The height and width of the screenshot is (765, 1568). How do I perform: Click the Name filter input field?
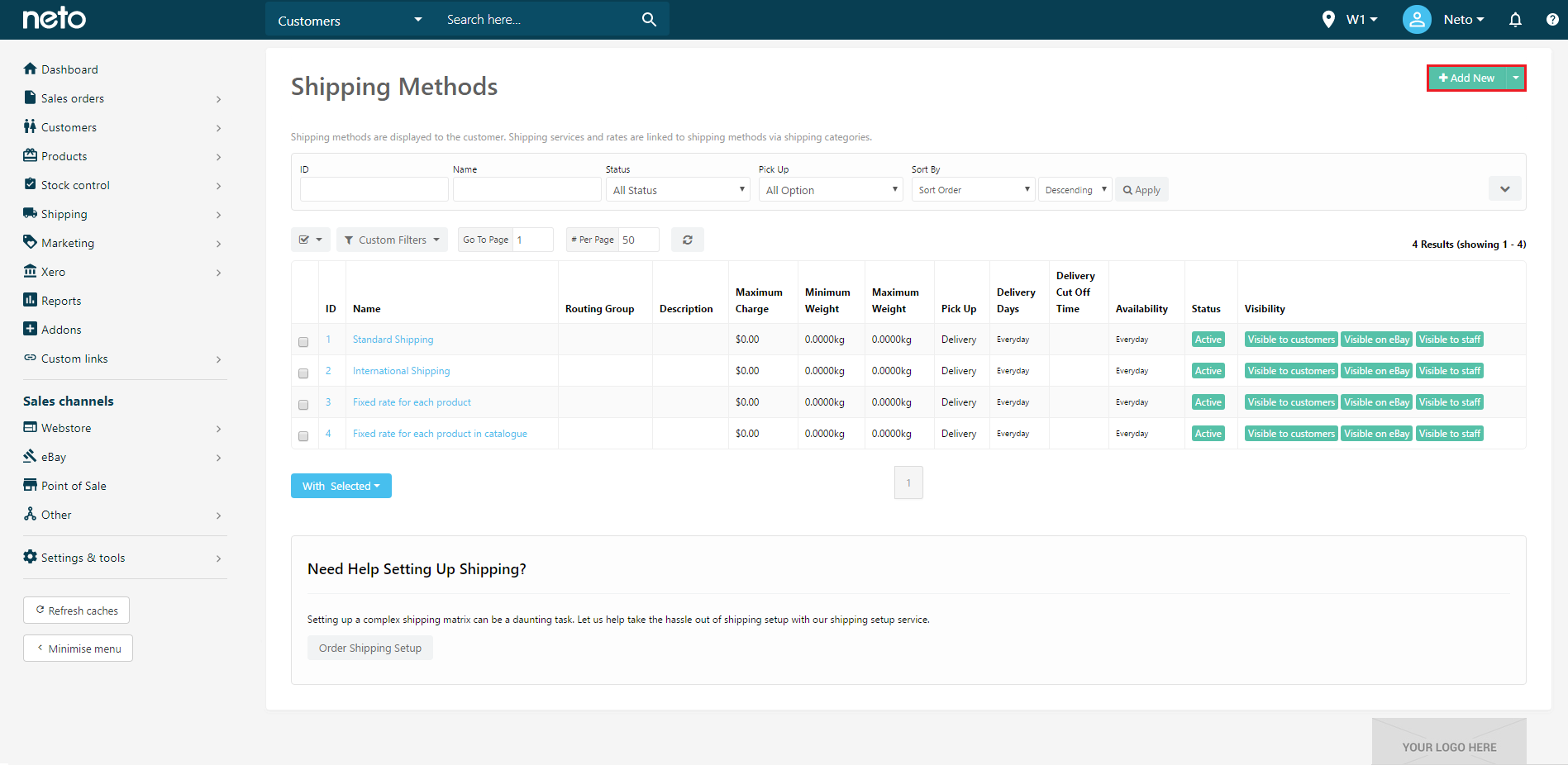[527, 190]
